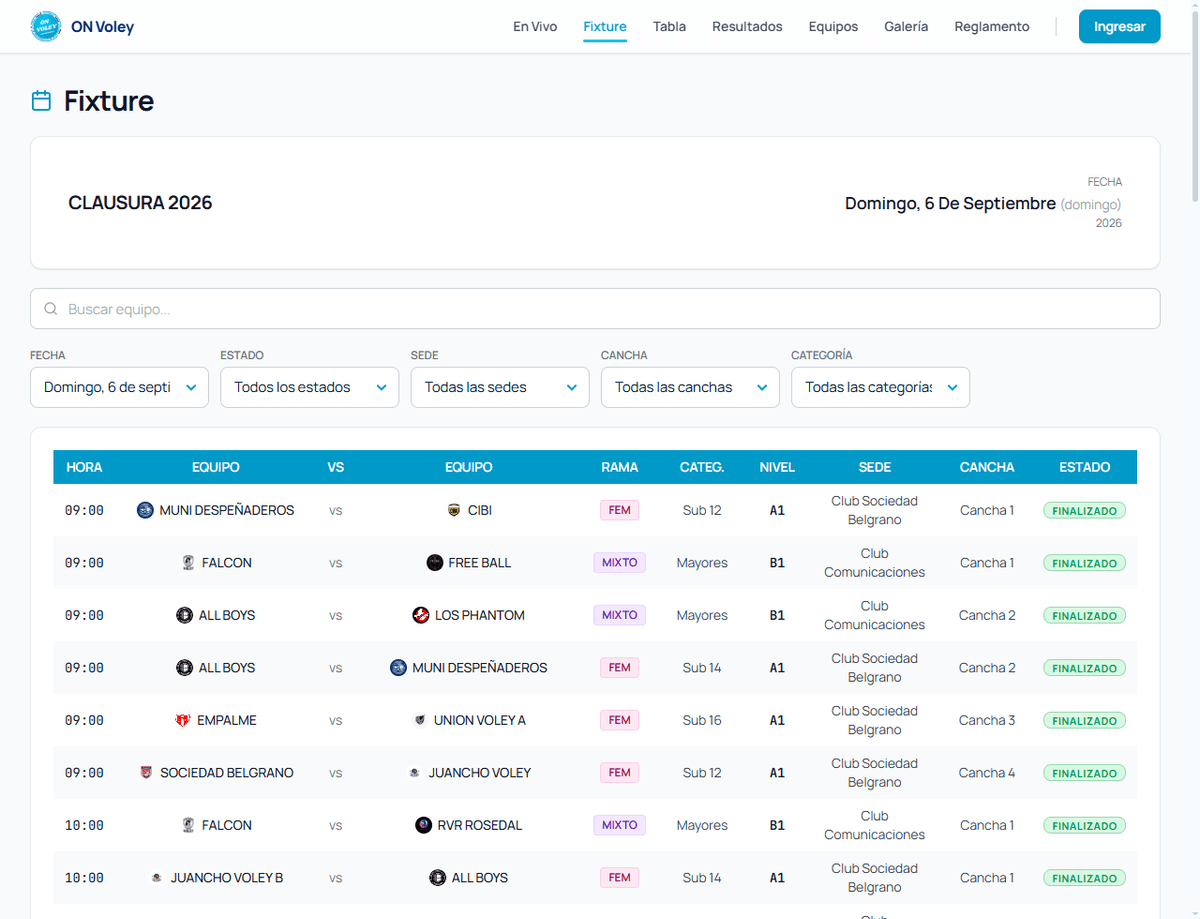The height and width of the screenshot is (919, 1200).
Task: Click the LOS PHANTOM team logo
Action: (421, 615)
